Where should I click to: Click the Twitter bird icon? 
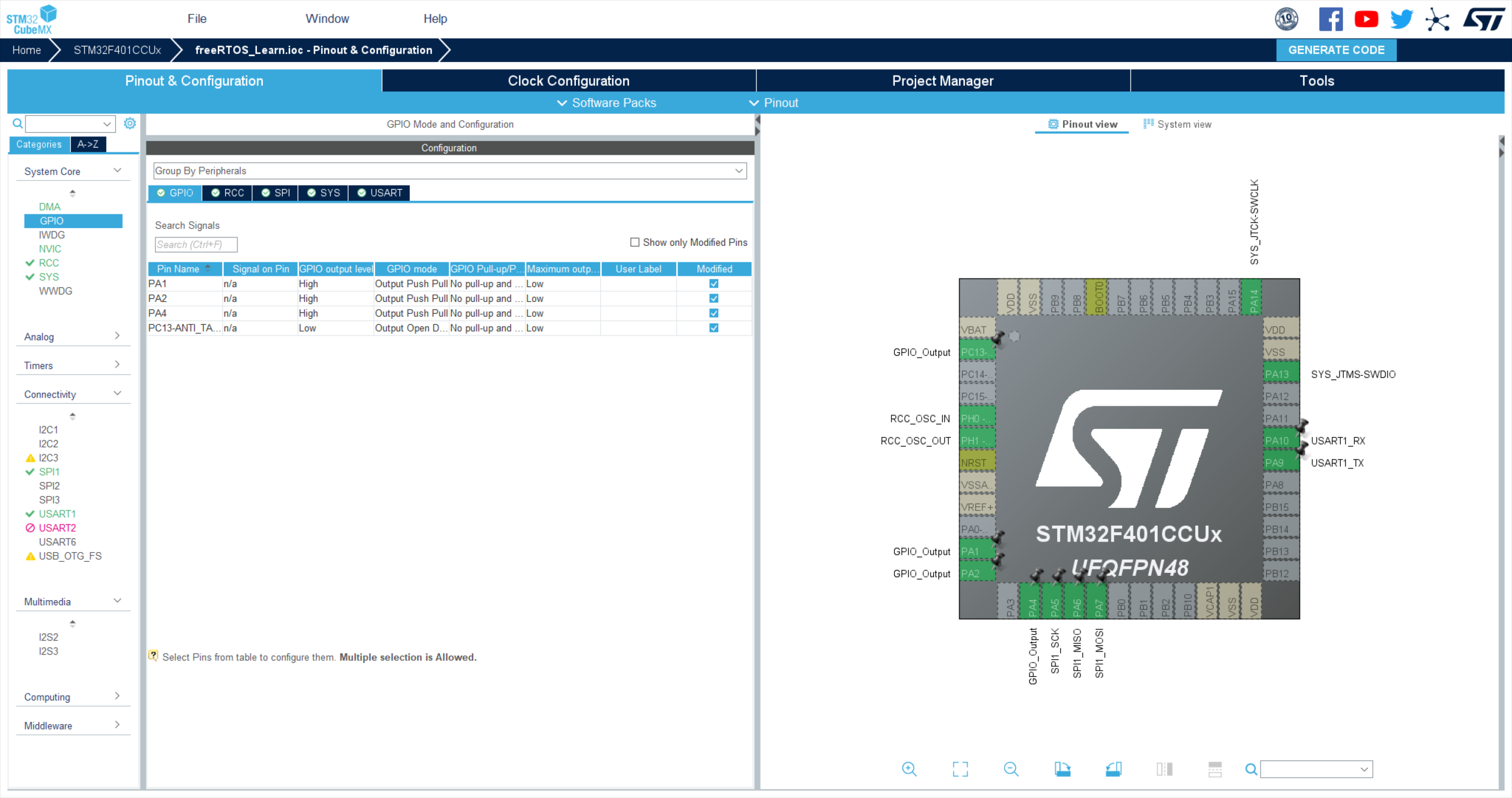pos(1402,19)
